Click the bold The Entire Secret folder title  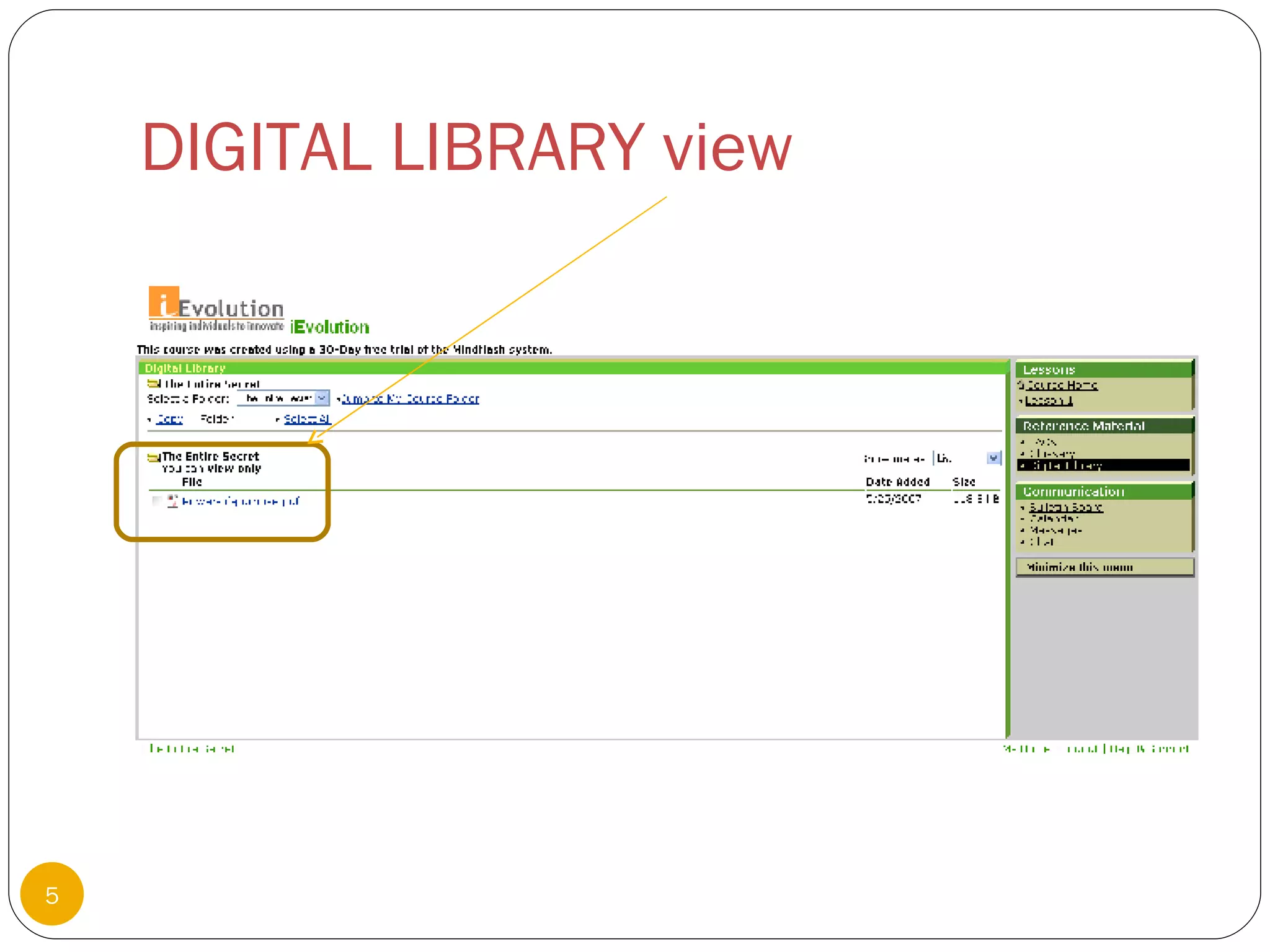tap(210, 456)
